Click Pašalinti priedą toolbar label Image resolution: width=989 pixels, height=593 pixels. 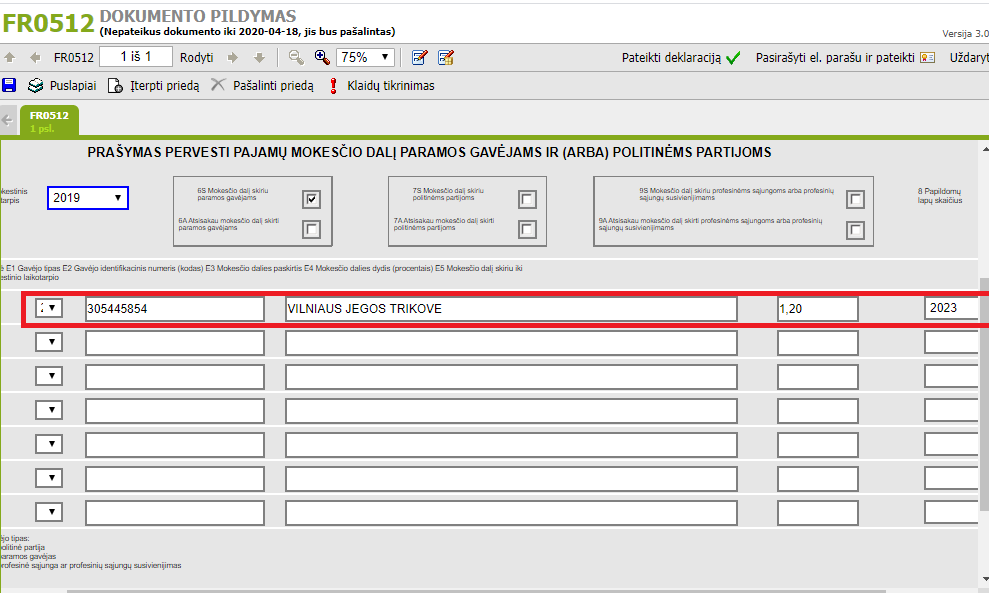click(273, 85)
